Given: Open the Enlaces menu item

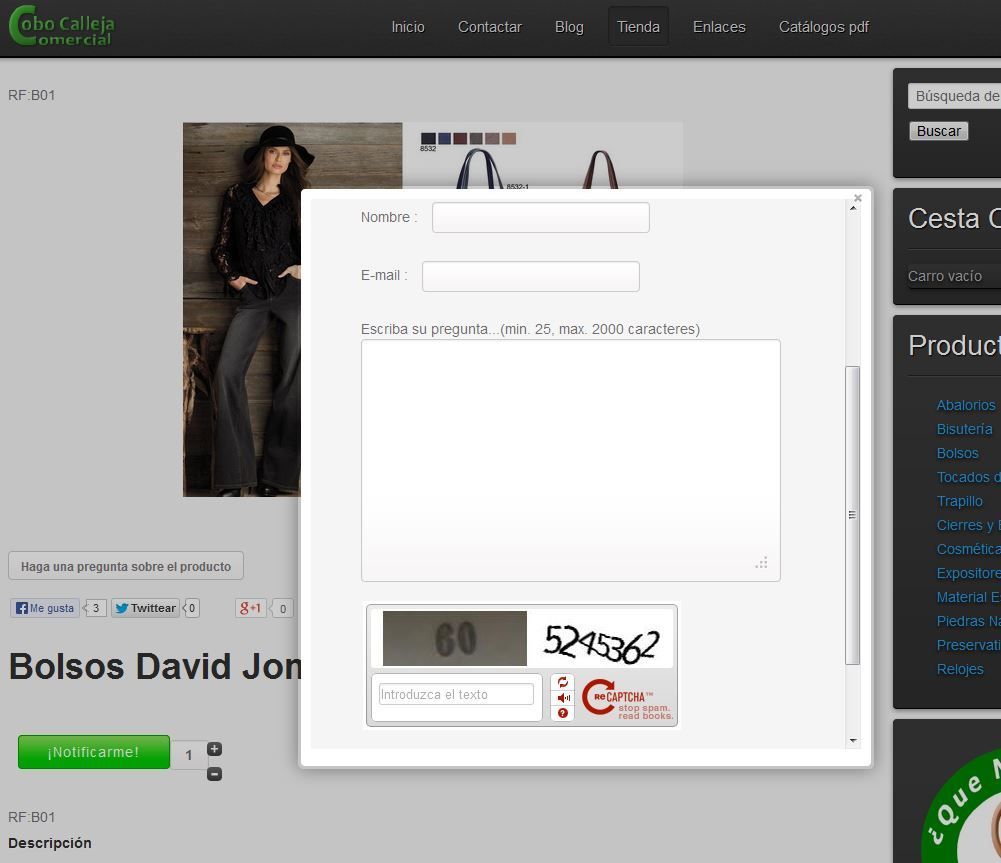Looking at the screenshot, I should pos(719,27).
